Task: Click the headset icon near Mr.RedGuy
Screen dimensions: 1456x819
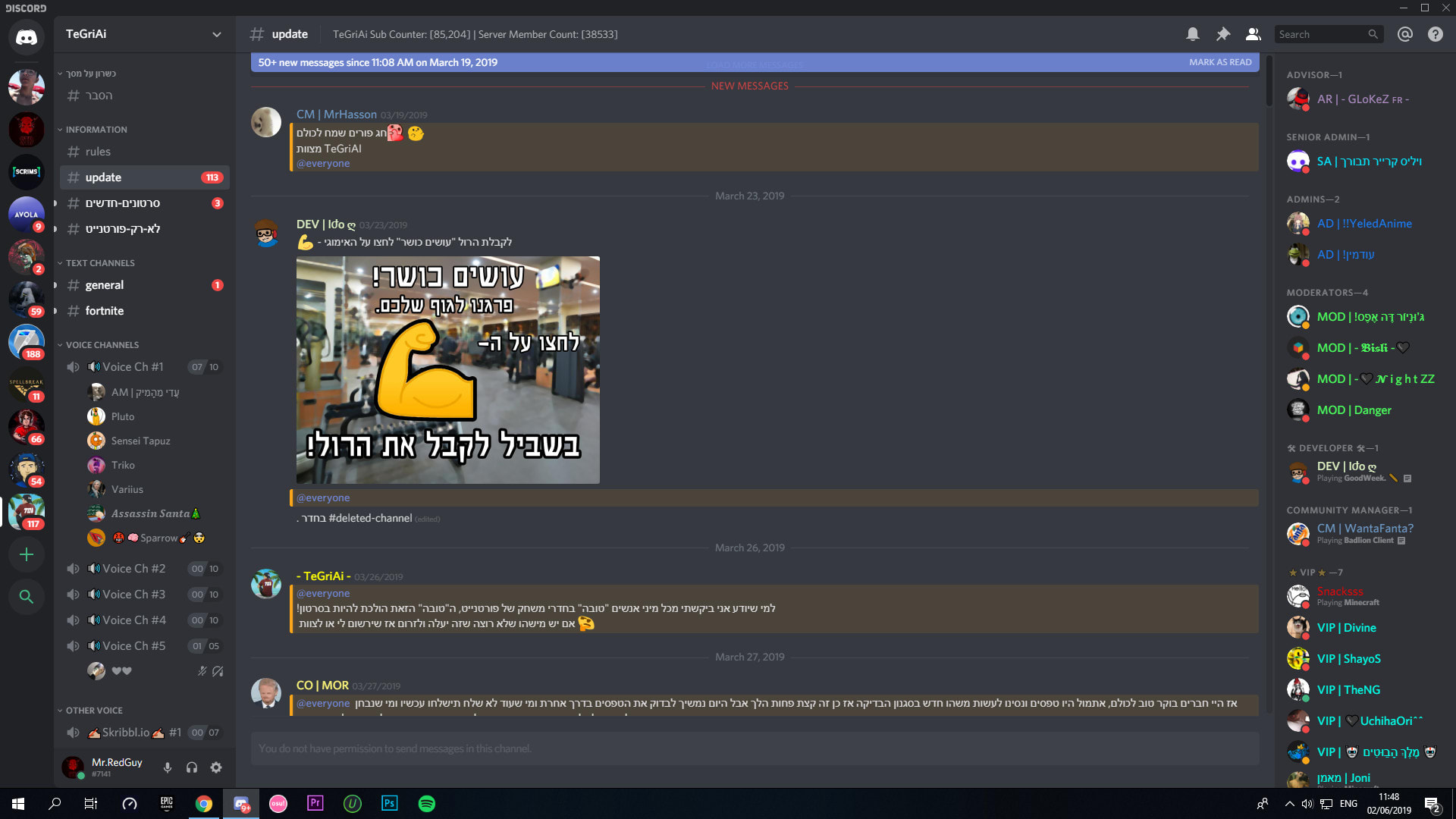Action: [194, 768]
